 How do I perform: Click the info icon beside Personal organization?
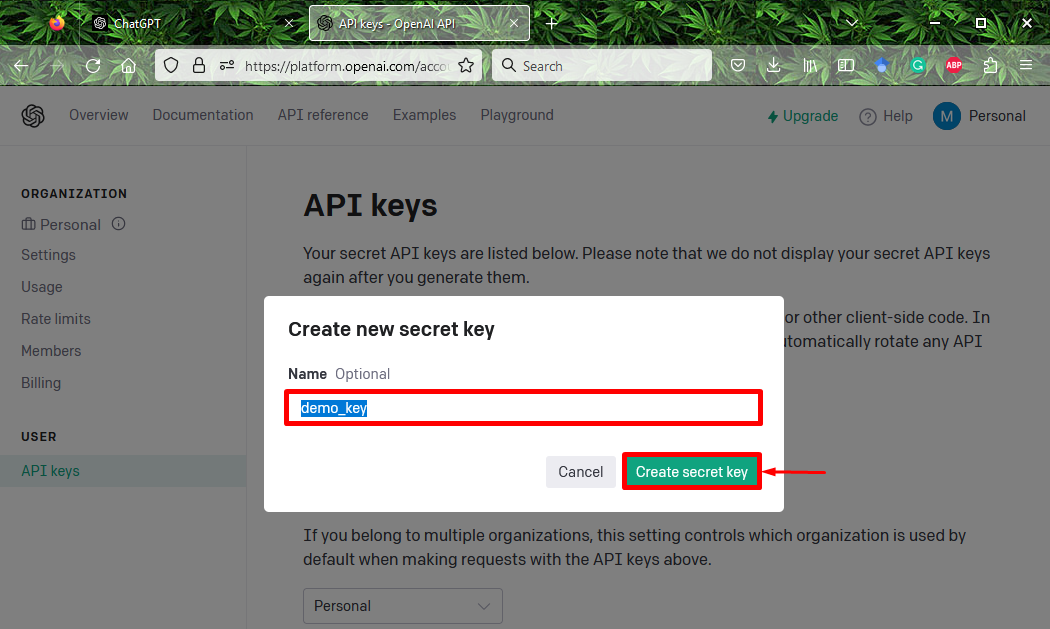pyautogui.click(x=119, y=224)
